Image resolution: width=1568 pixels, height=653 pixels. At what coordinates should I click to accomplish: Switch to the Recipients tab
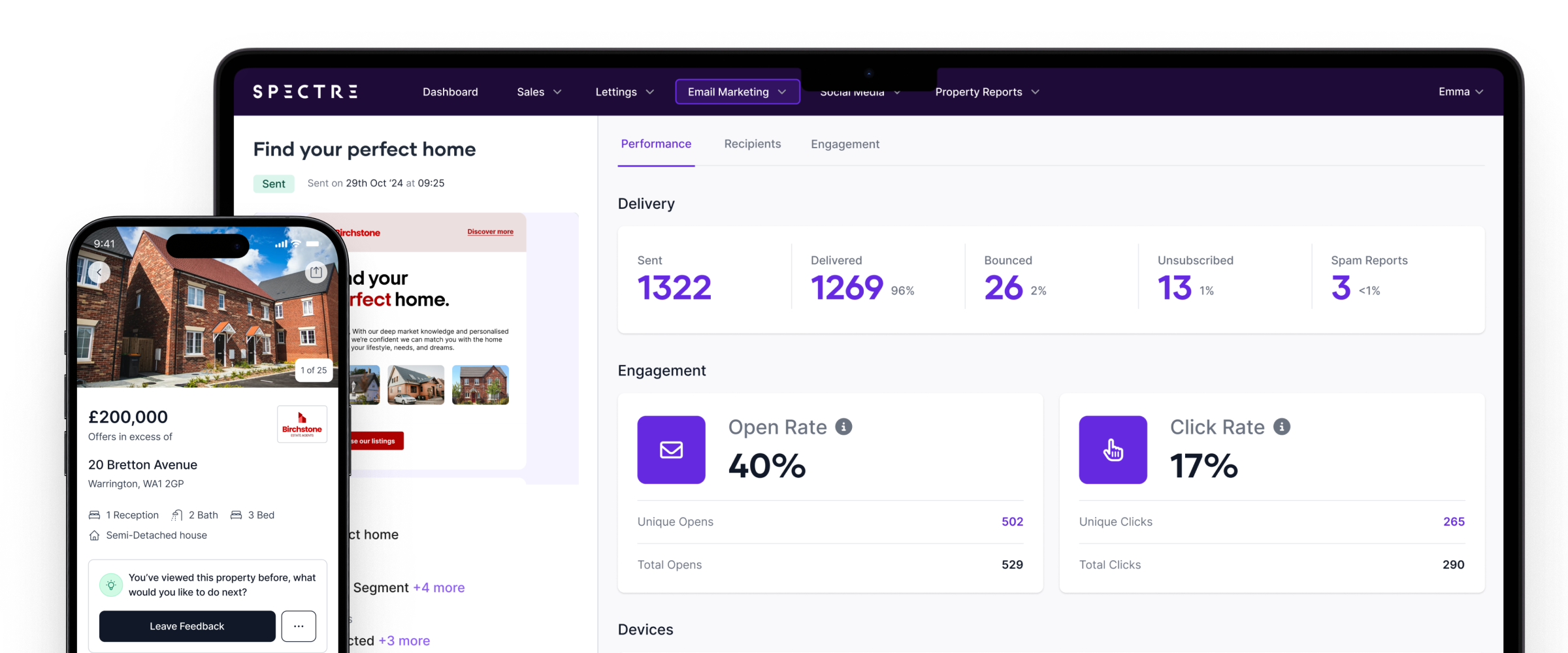click(752, 144)
